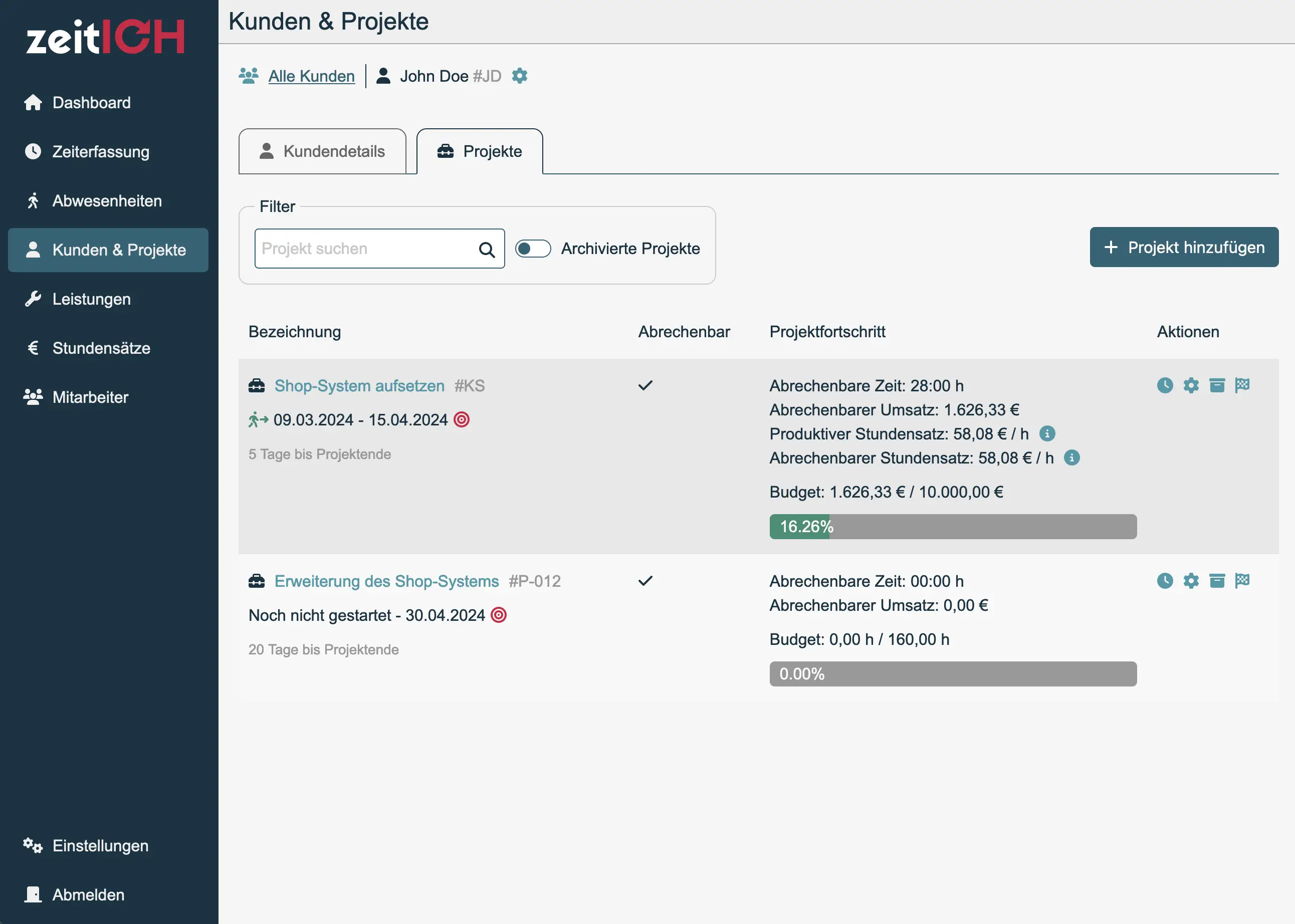This screenshot has width=1295, height=924.
Task: Open project Shop-System aufsetzen
Action: pyautogui.click(x=360, y=386)
